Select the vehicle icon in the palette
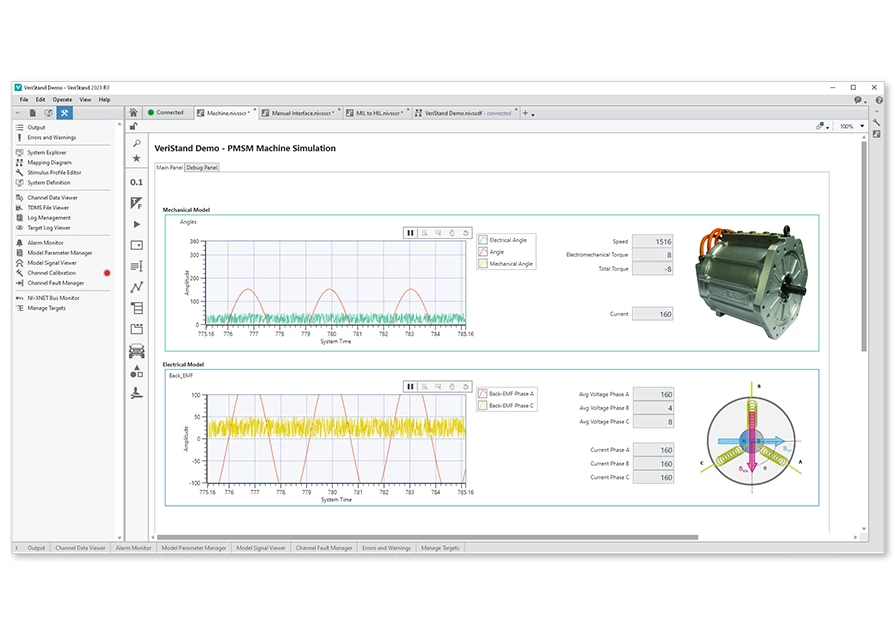 pyautogui.click(x=137, y=351)
